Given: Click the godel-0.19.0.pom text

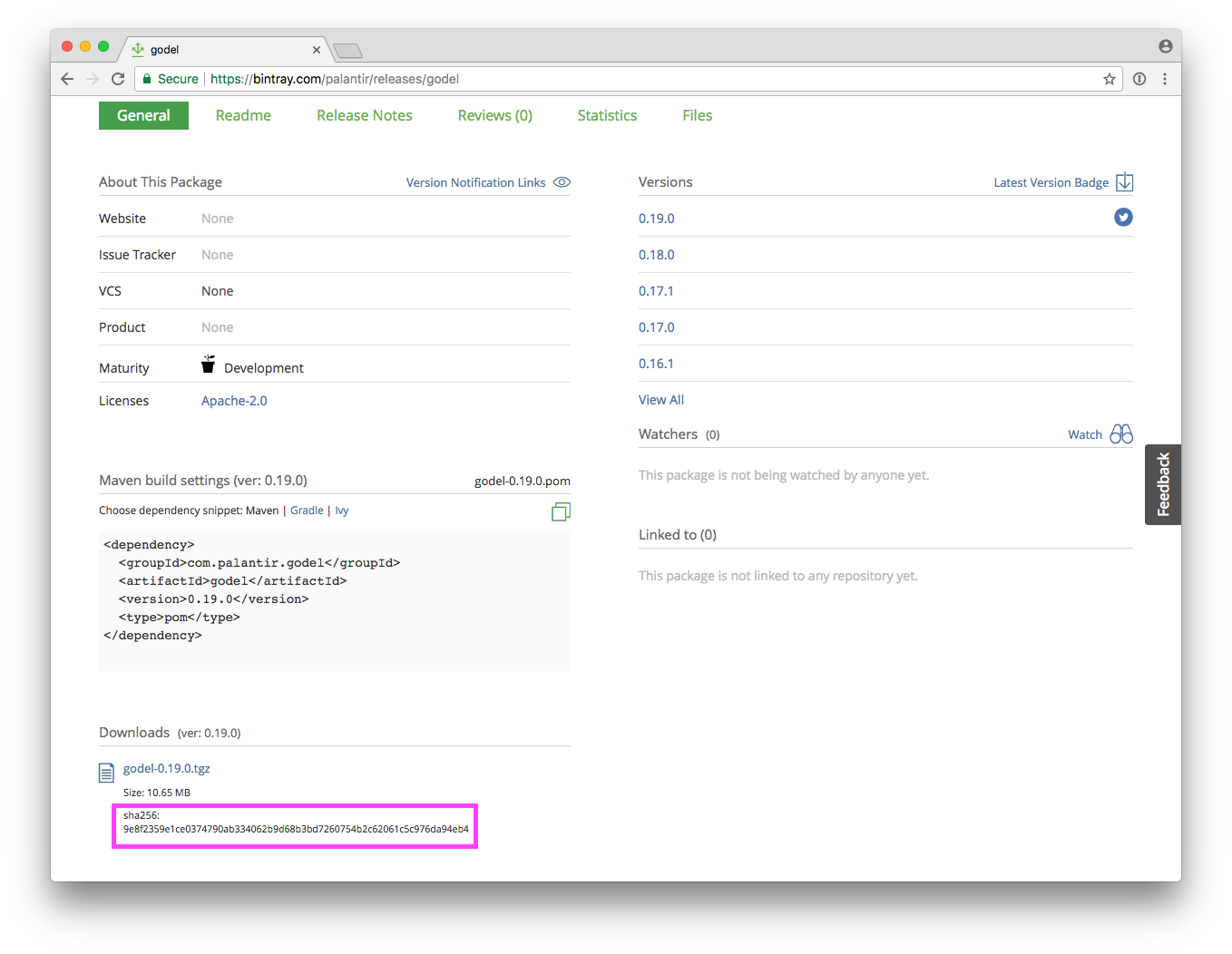Looking at the screenshot, I should pyautogui.click(x=523, y=481).
